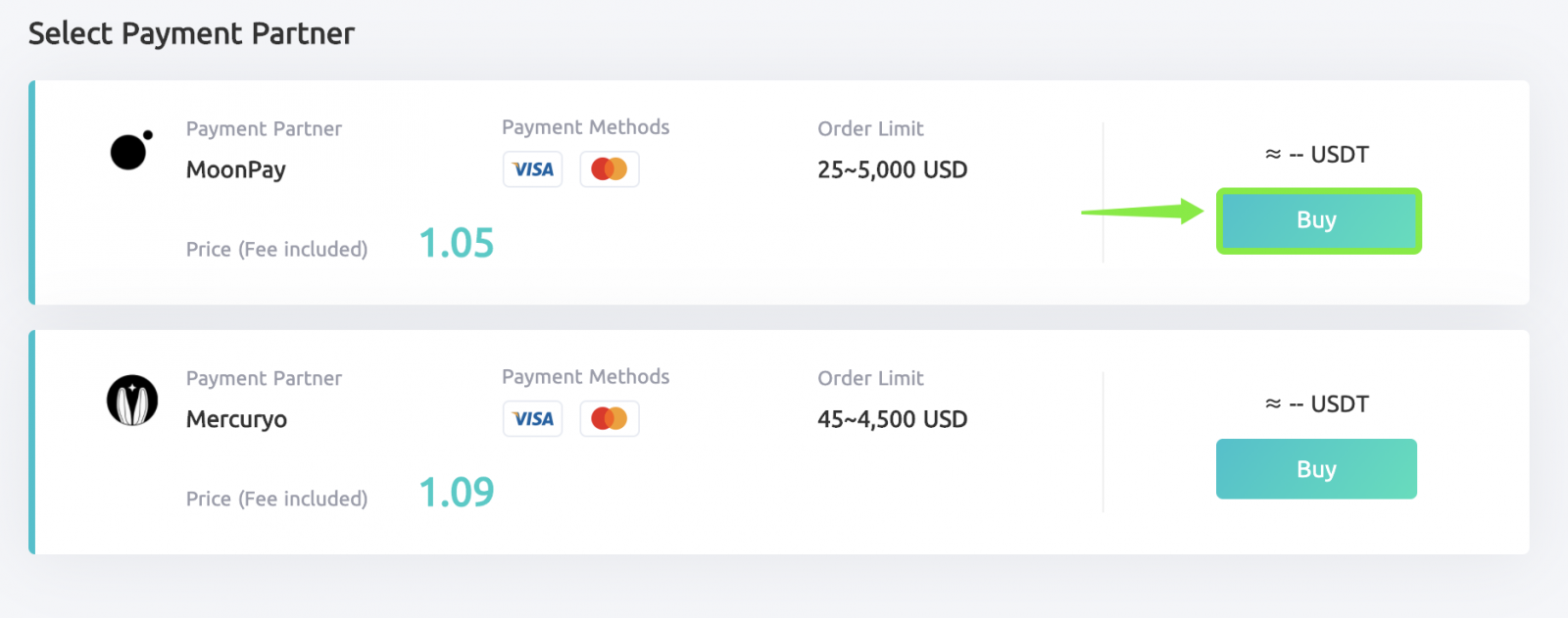This screenshot has width=1568, height=618.
Task: Click the Payment Methods label for Mercuryo
Action: 585,377
